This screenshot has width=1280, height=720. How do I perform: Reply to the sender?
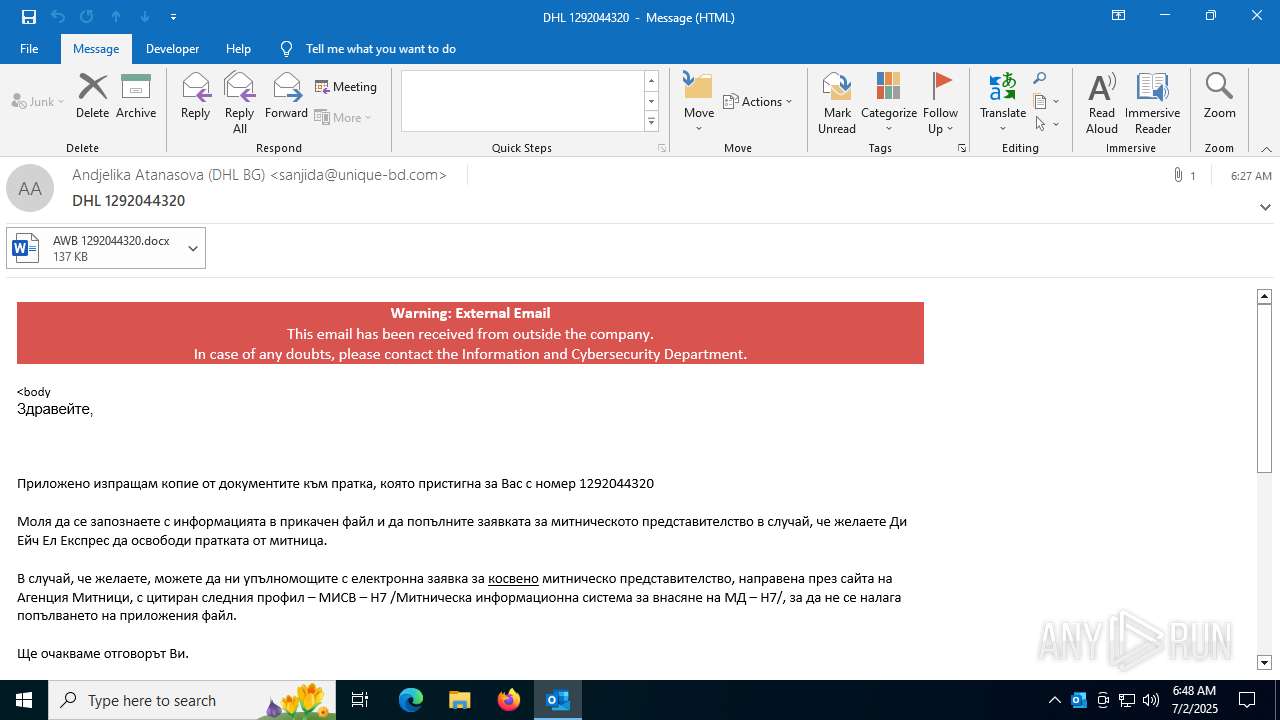(x=195, y=96)
